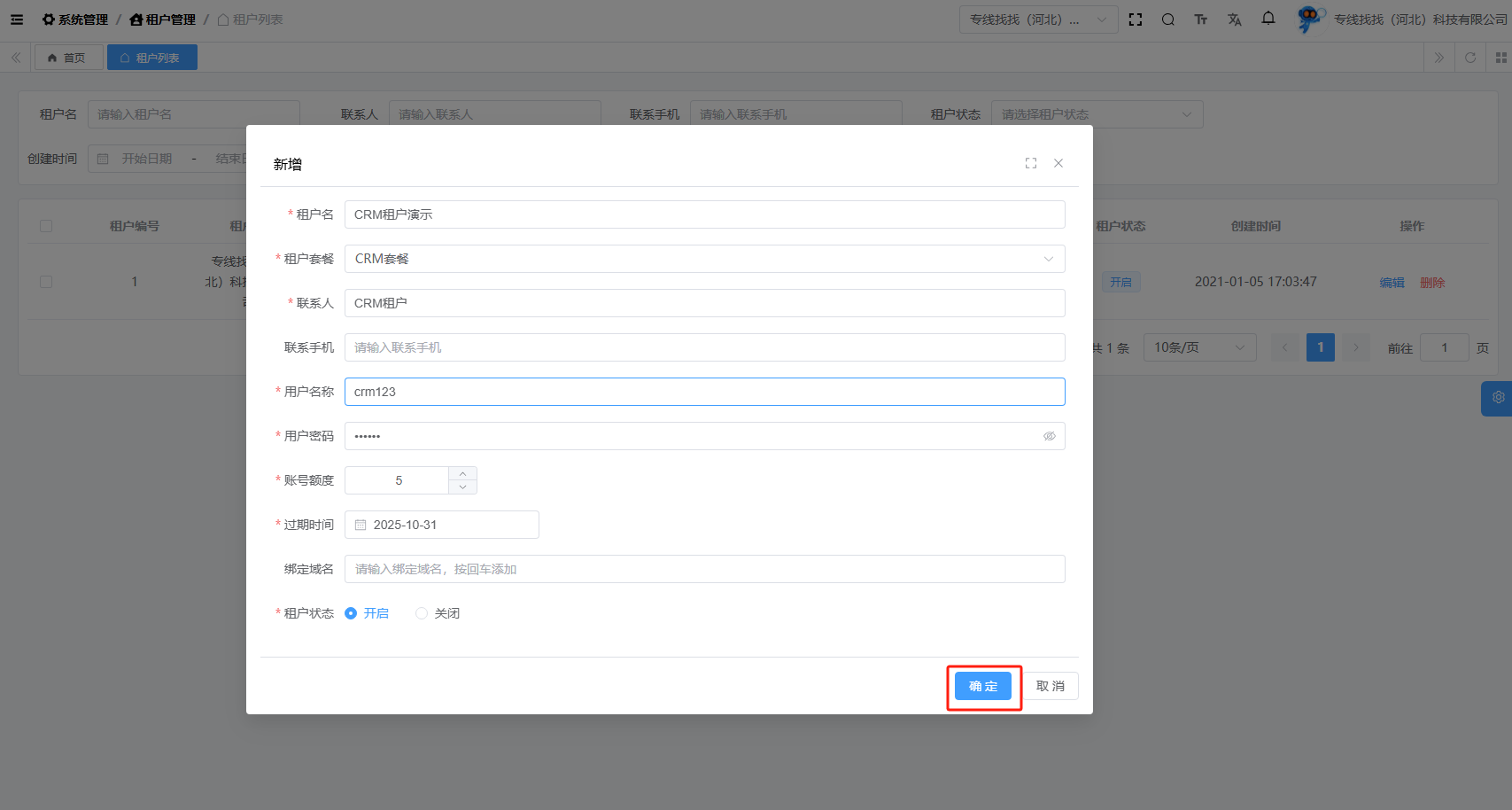The width and height of the screenshot is (1512, 810).
Task: Open the language translation icon
Action: (x=1235, y=19)
